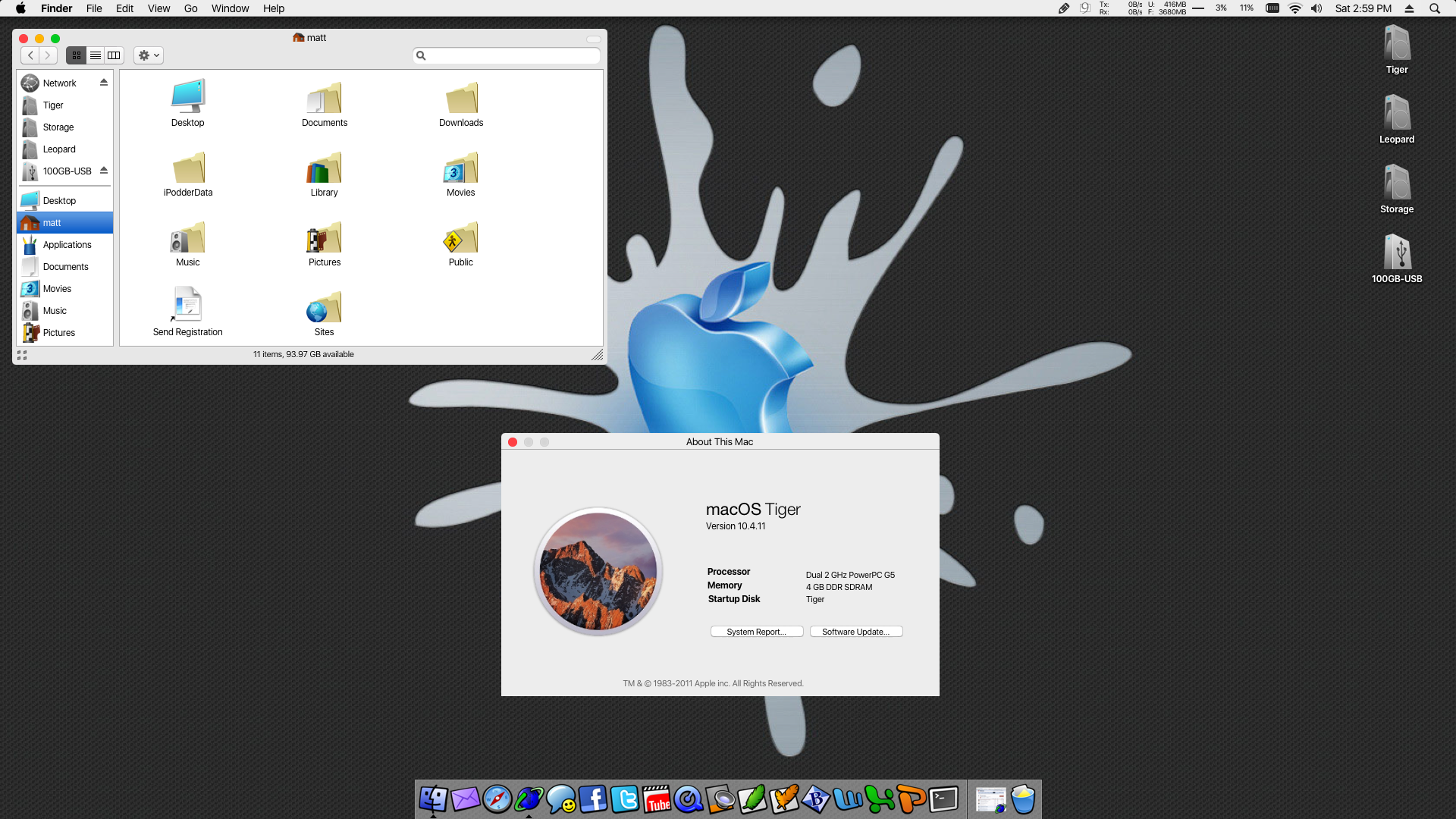
Task: Launch the chat bubble smiley app in dock
Action: click(x=560, y=799)
